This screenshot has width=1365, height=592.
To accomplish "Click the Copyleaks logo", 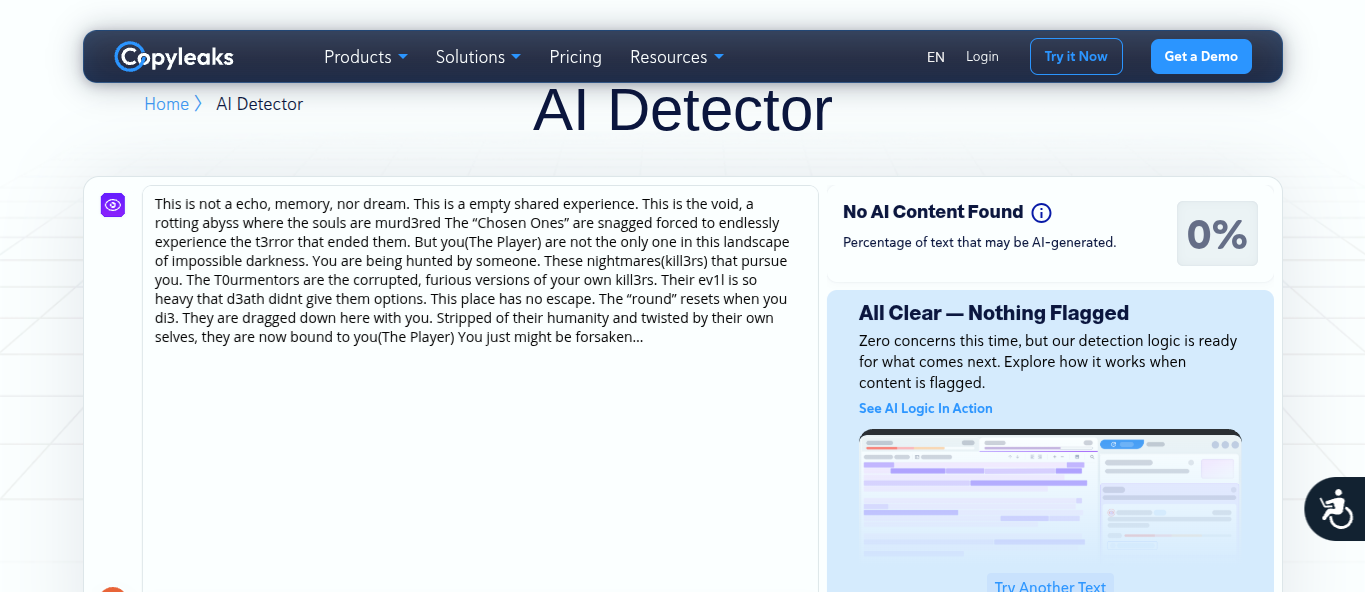I will [174, 57].
